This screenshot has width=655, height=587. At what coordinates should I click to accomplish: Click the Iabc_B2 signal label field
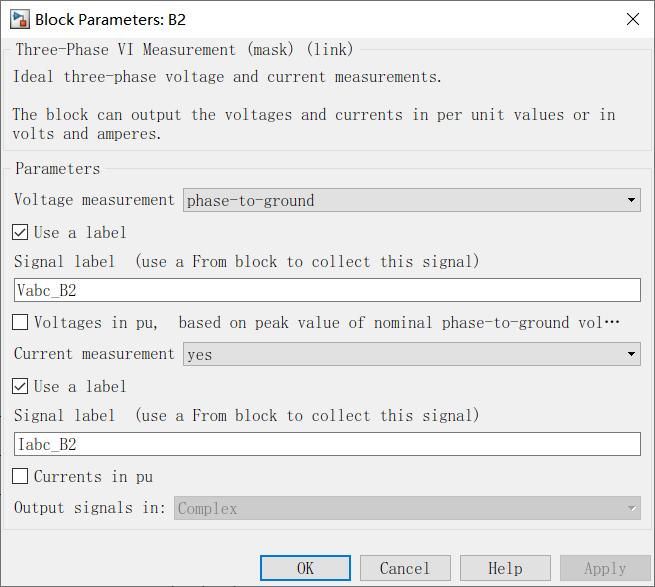[x=327, y=444]
